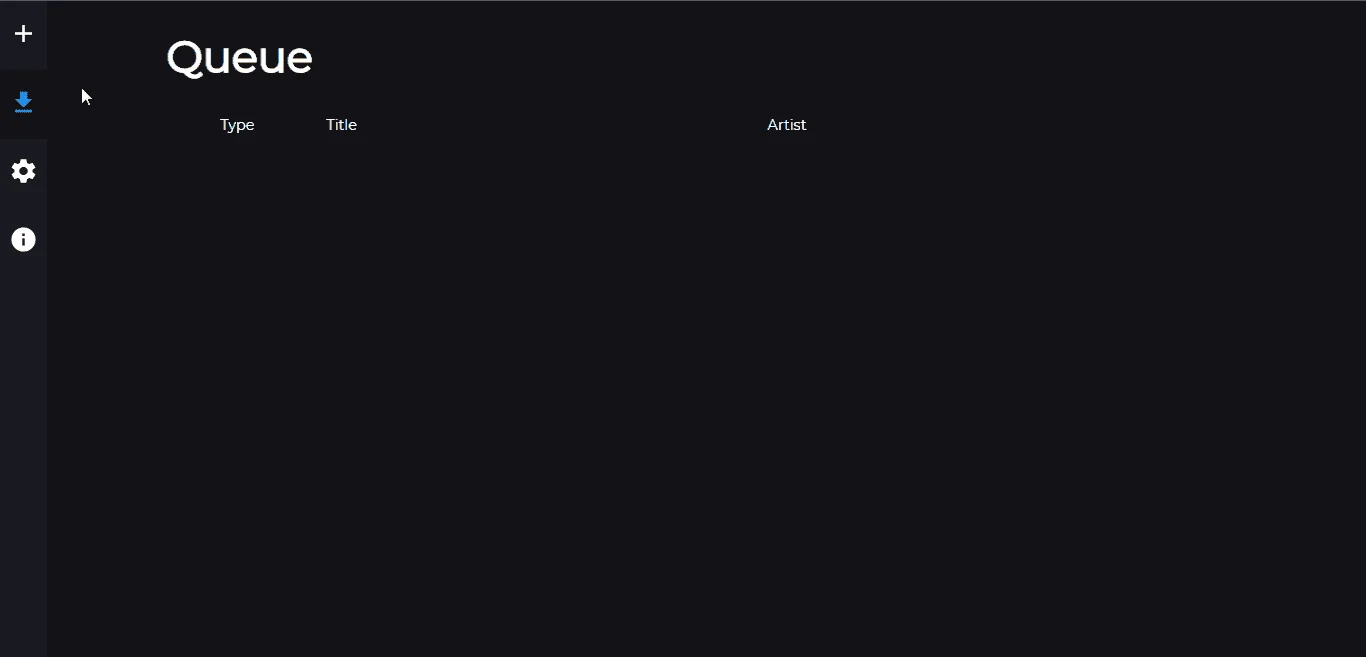Click the Artist column header

pos(787,125)
